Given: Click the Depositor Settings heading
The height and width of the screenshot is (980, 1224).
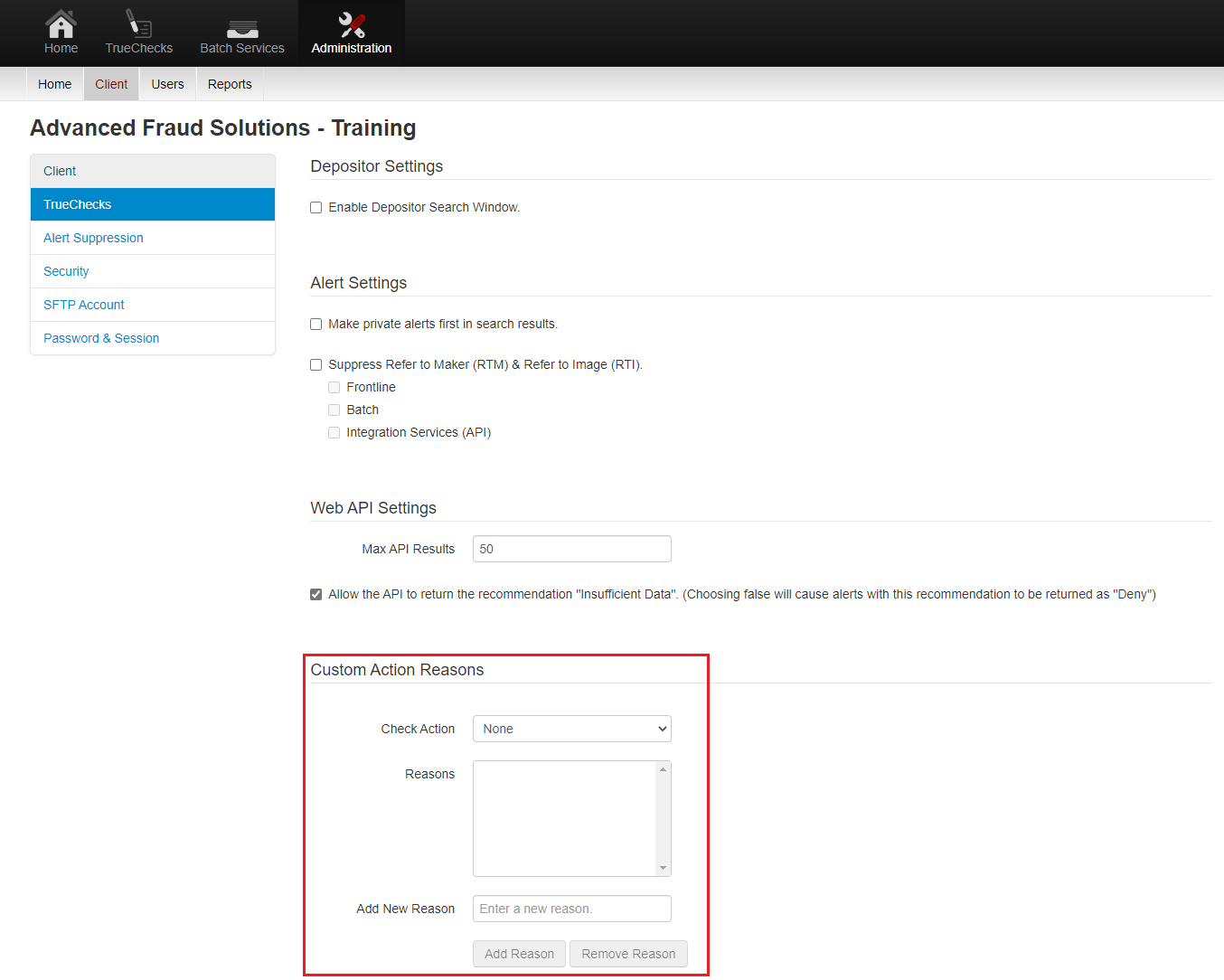Looking at the screenshot, I should (377, 166).
